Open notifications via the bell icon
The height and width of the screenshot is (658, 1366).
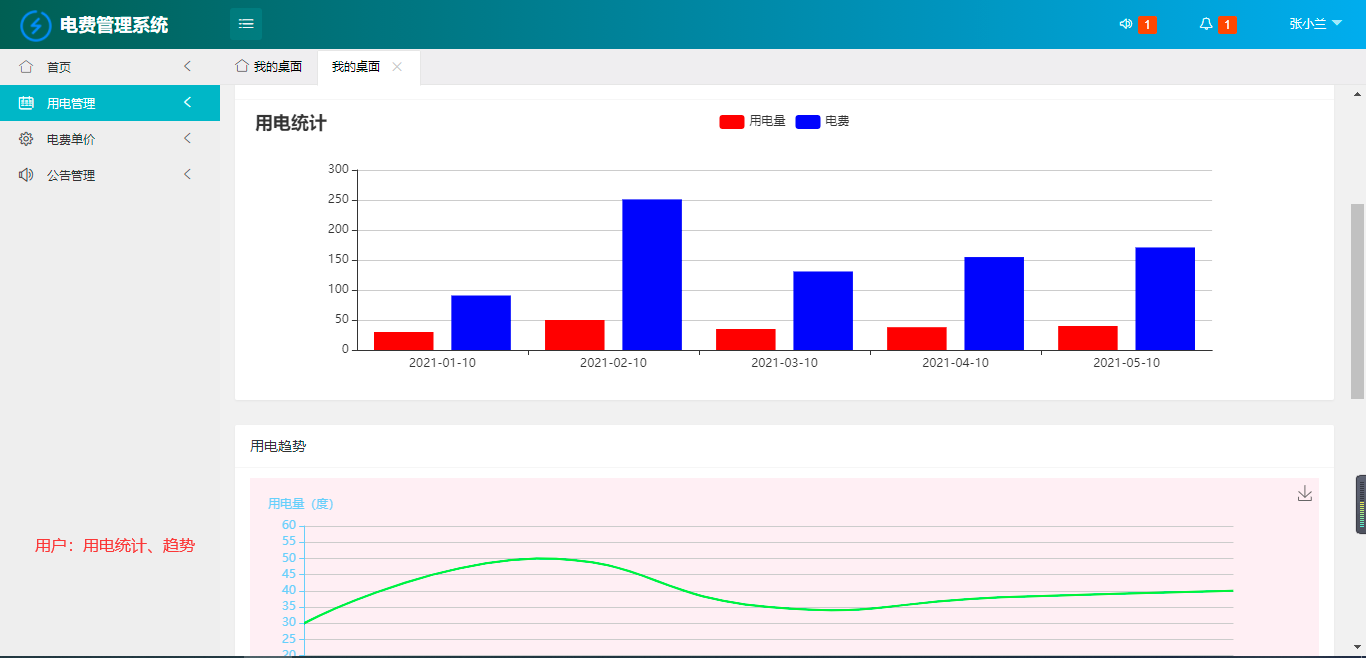1206,24
